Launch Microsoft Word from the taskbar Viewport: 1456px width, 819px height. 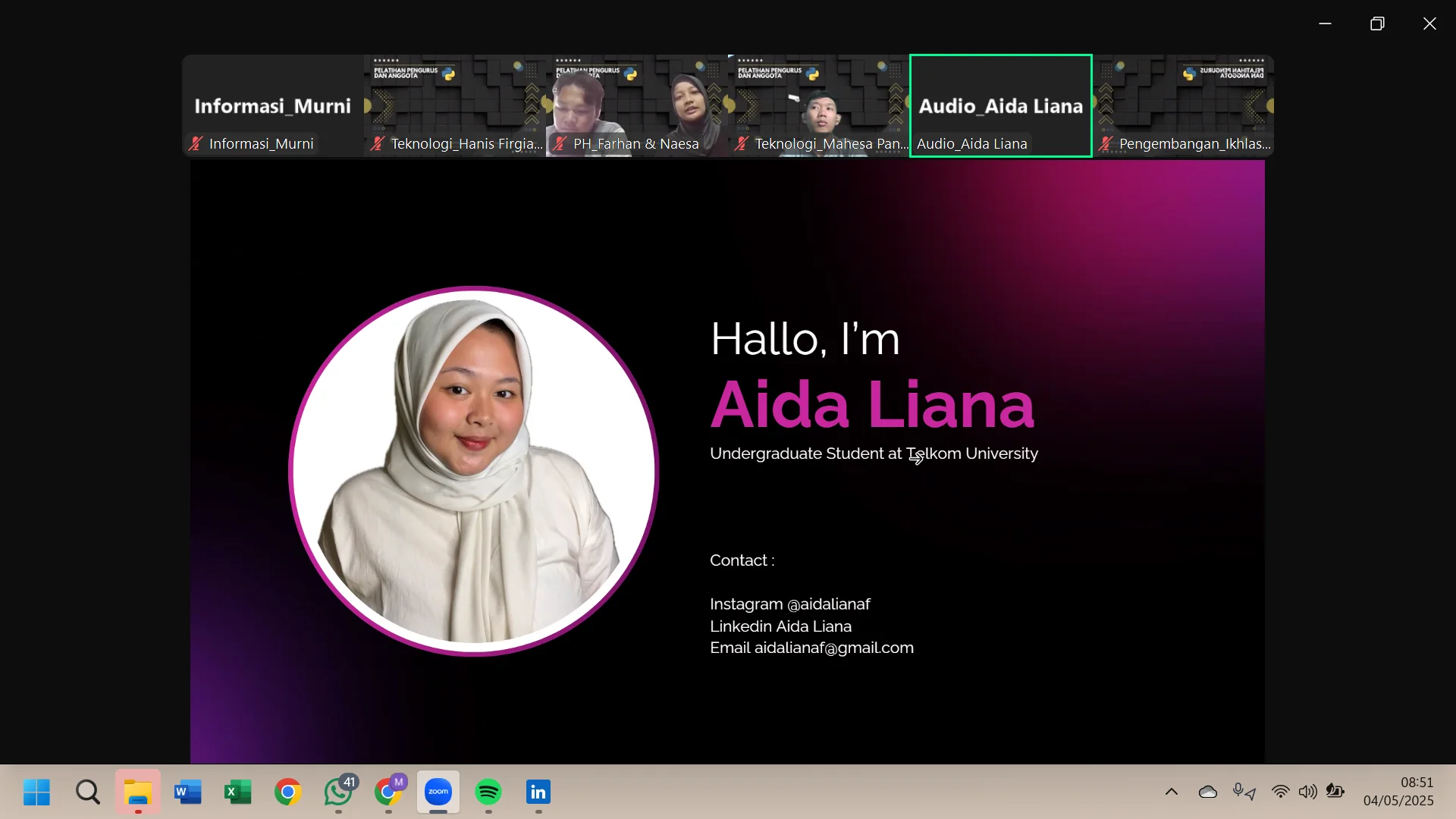coord(188,792)
